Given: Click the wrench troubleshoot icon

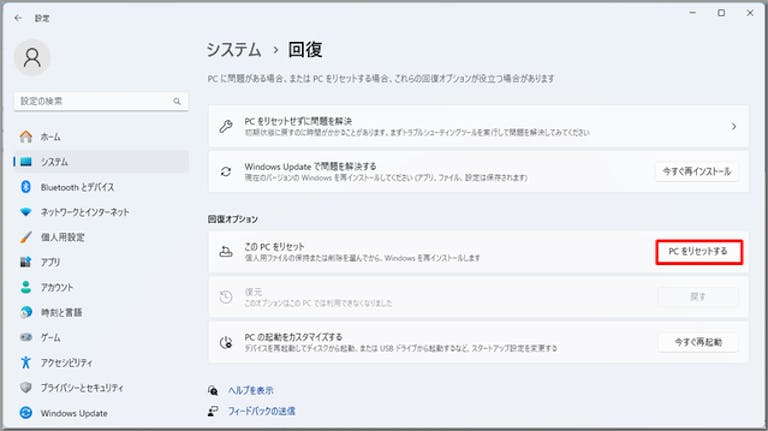Looking at the screenshot, I should pyautogui.click(x=226, y=126).
